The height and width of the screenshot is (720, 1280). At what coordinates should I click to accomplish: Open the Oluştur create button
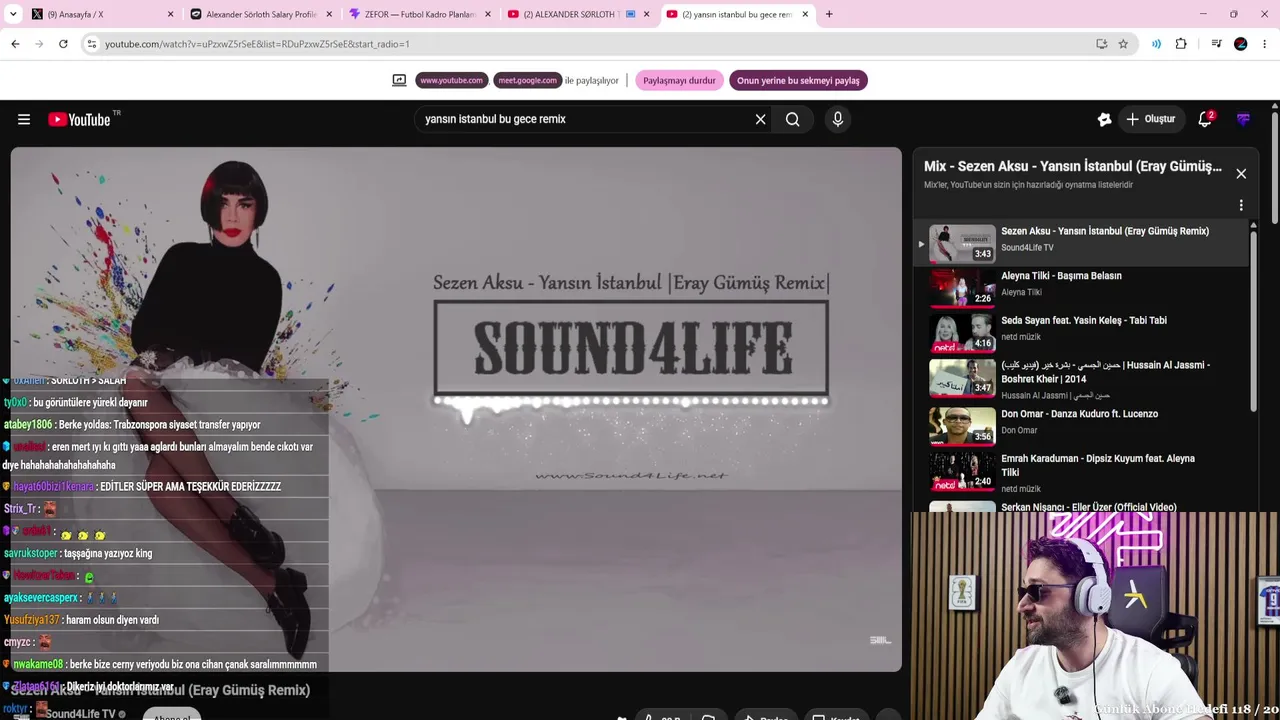[1150, 119]
